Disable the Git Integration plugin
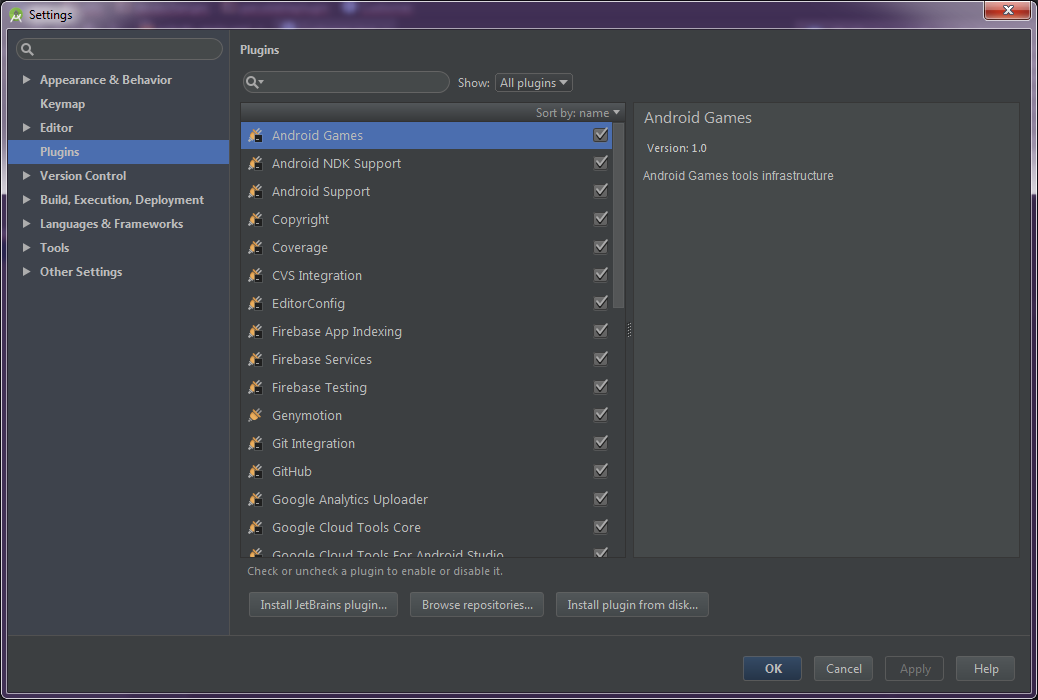The height and width of the screenshot is (700, 1038). (600, 442)
